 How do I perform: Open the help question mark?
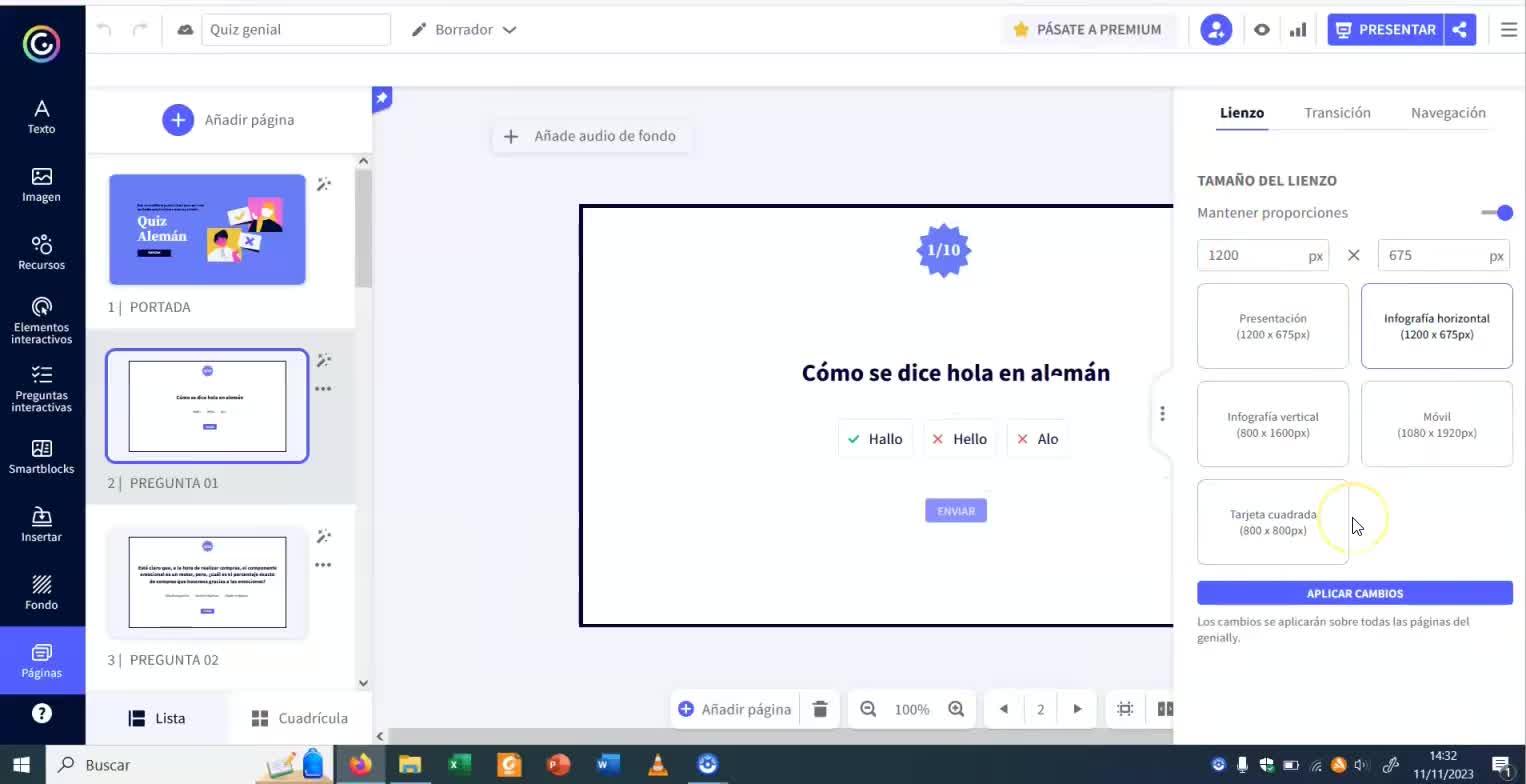coord(42,713)
